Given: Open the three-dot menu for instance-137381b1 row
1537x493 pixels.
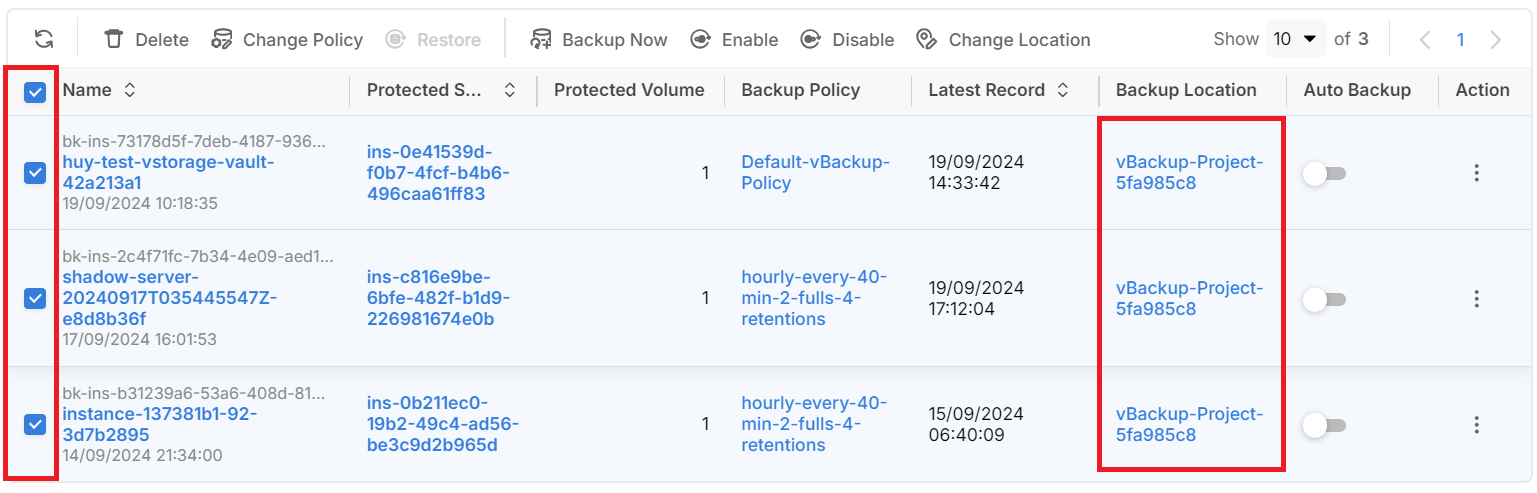Looking at the screenshot, I should [x=1476, y=425].
